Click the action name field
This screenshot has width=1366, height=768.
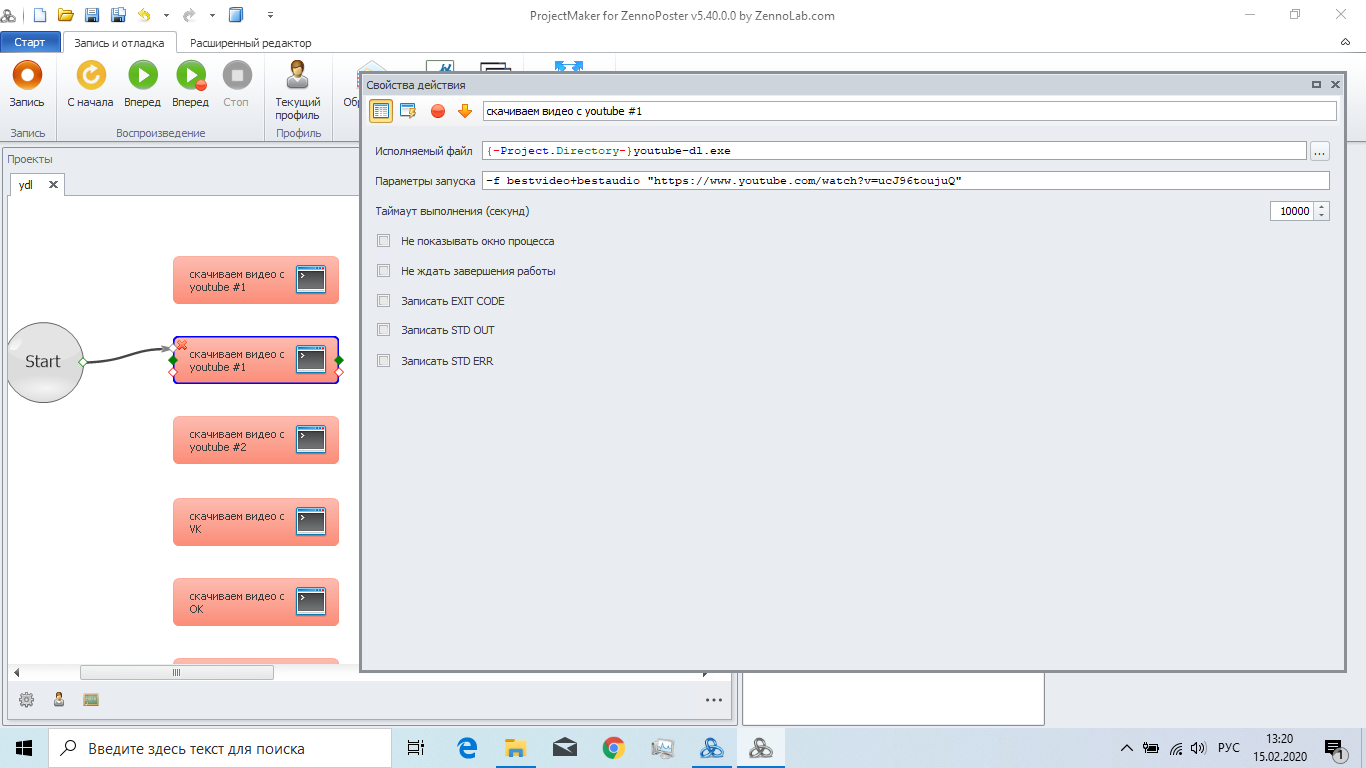pos(909,110)
